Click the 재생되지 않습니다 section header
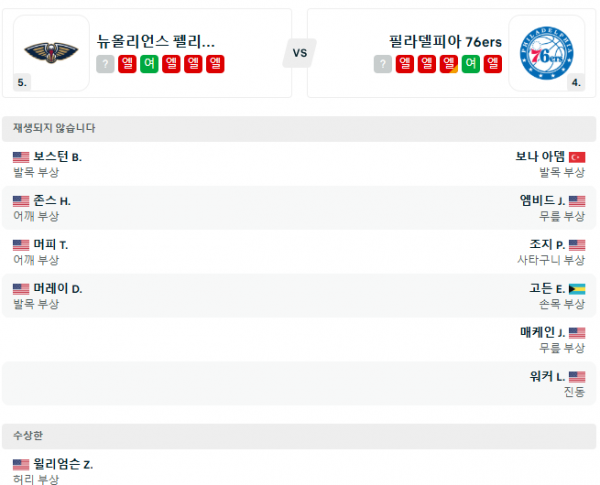The image size is (600, 485). pos(55,128)
